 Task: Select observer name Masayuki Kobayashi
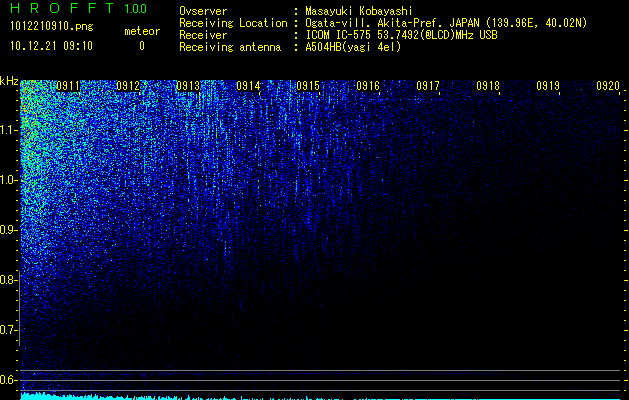coord(359,11)
